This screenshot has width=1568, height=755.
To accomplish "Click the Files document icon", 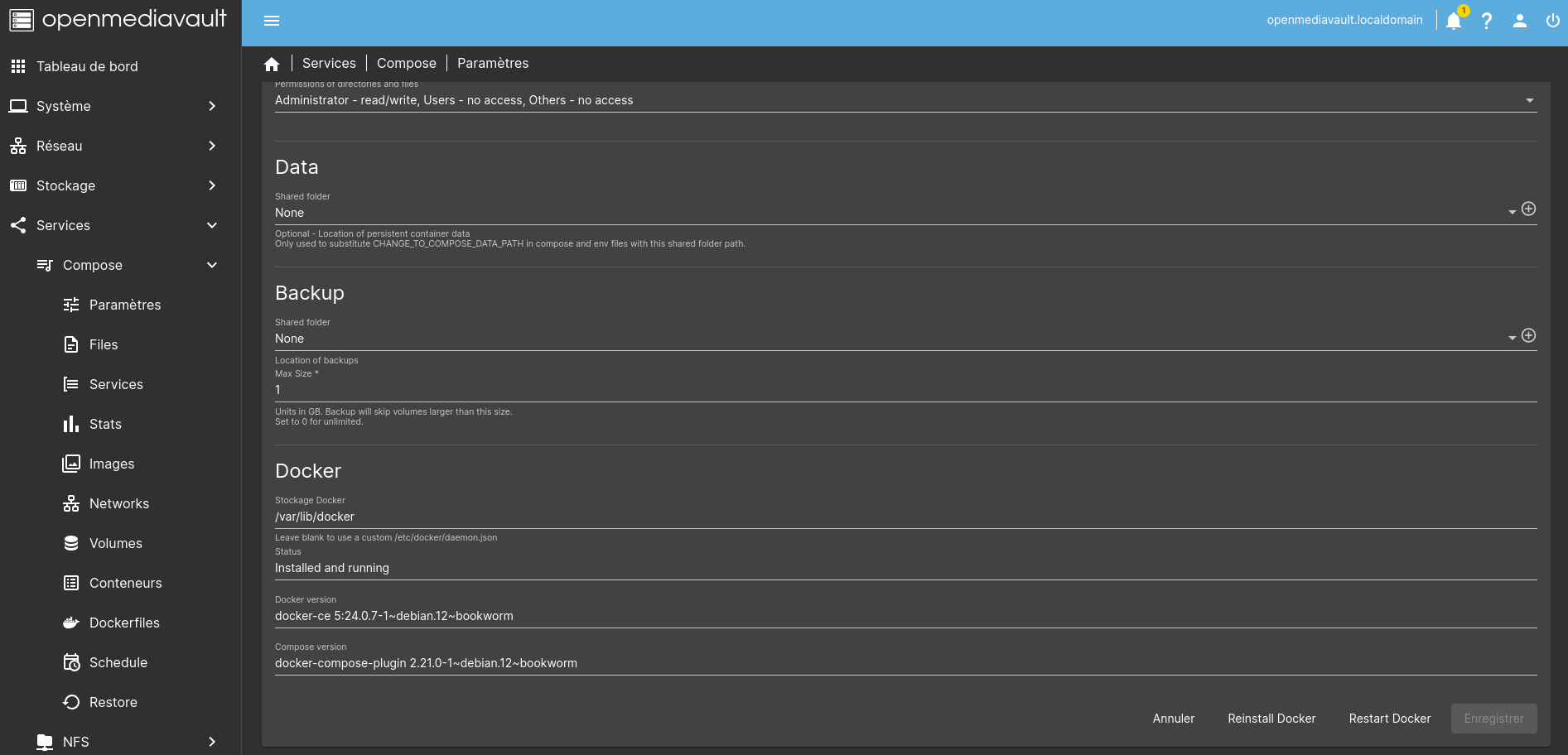I will click(x=71, y=344).
